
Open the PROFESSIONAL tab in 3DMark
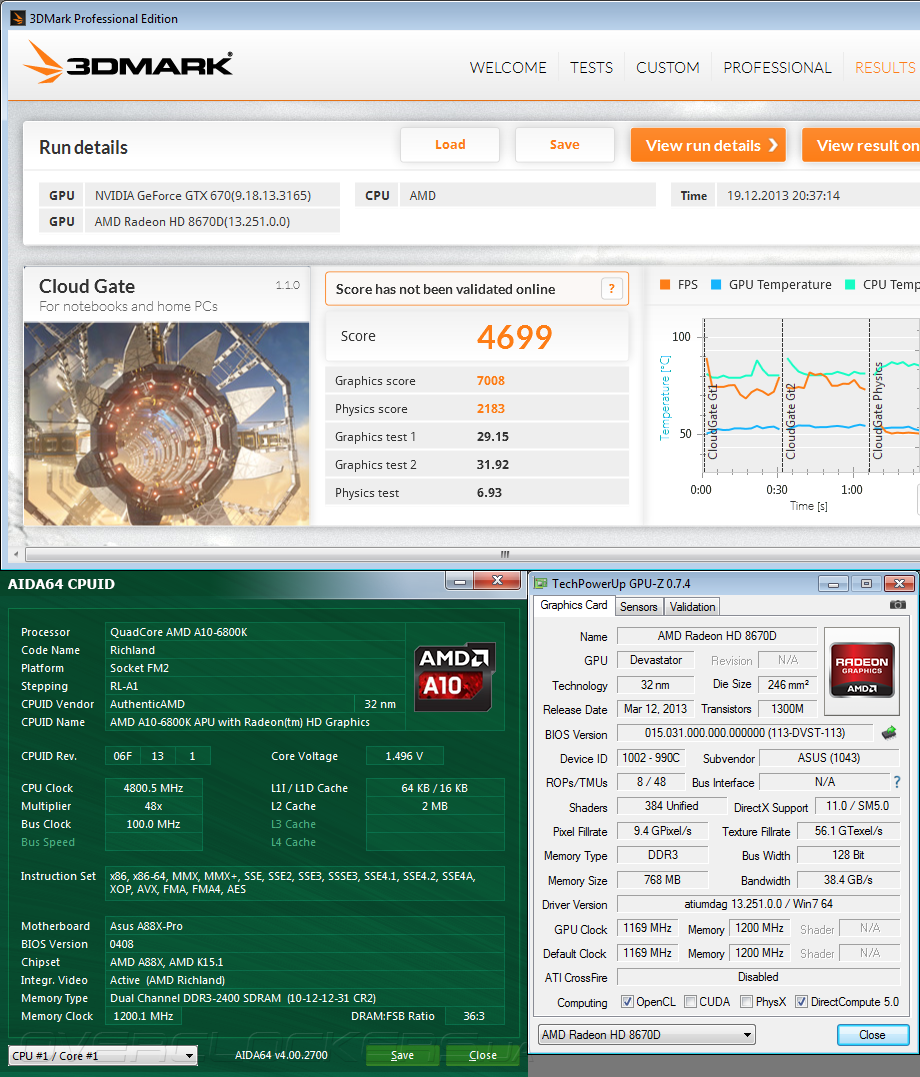pos(777,67)
